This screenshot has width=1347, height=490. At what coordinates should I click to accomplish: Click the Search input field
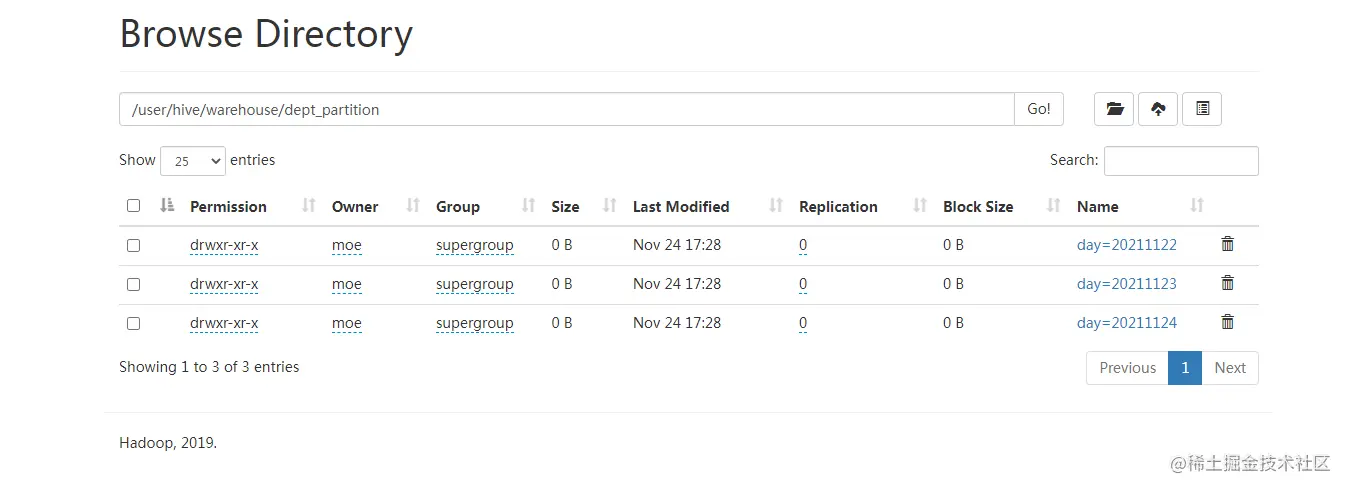coord(1180,161)
